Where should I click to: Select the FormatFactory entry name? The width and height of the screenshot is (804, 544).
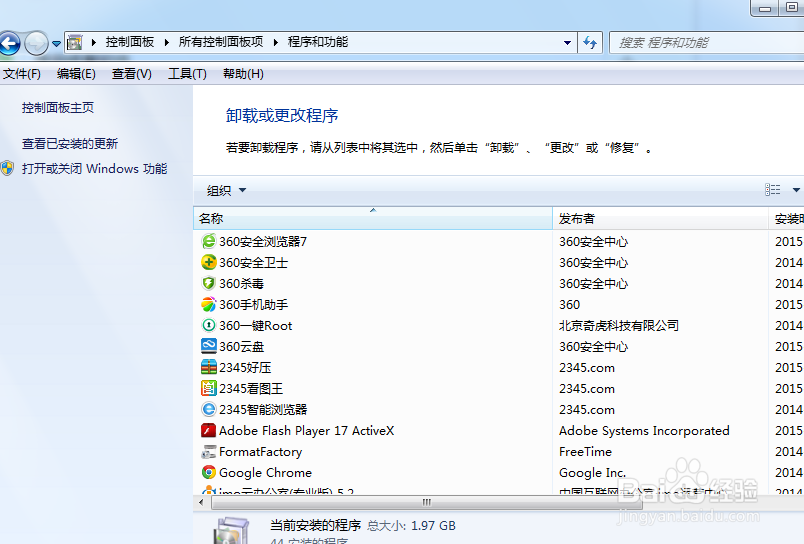coord(260,452)
